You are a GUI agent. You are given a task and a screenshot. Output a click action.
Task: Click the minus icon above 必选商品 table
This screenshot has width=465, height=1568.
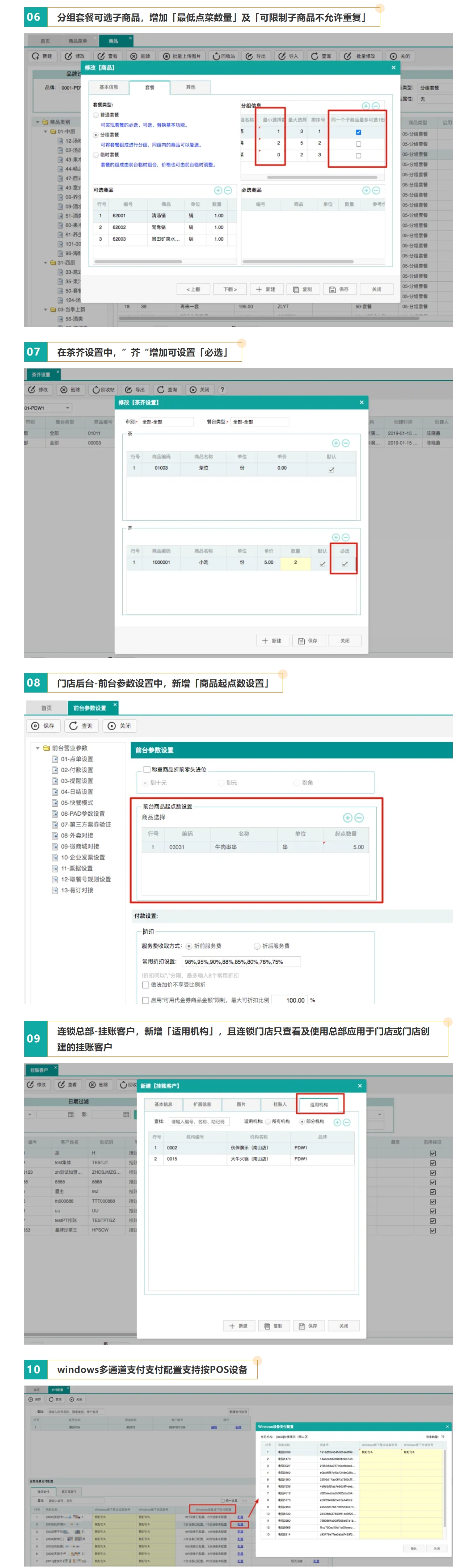pyautogui.click(x=376, y=190)
